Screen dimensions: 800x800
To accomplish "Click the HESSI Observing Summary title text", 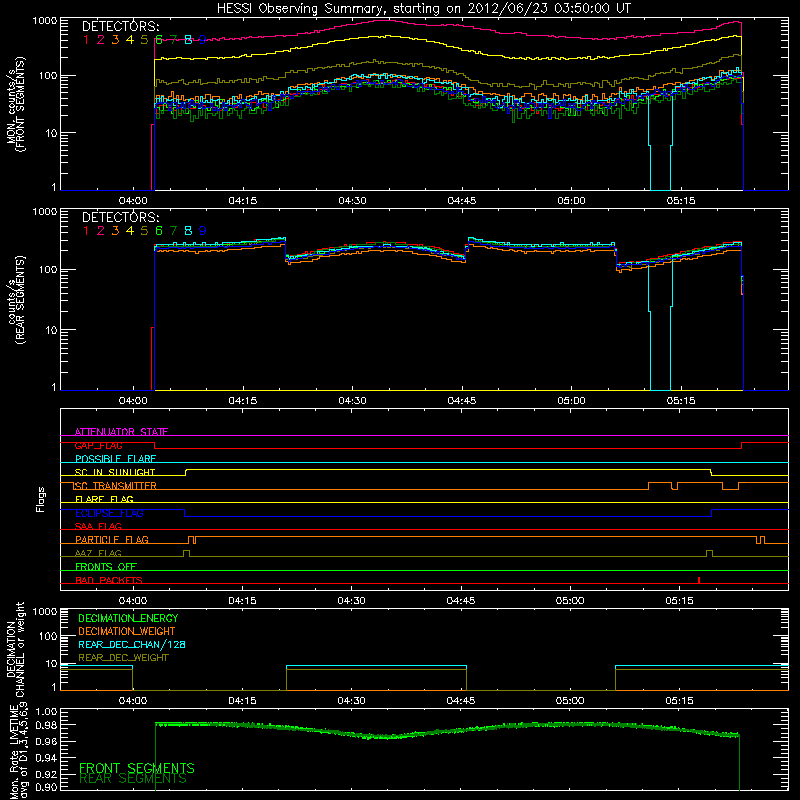I will coord(424,9).
